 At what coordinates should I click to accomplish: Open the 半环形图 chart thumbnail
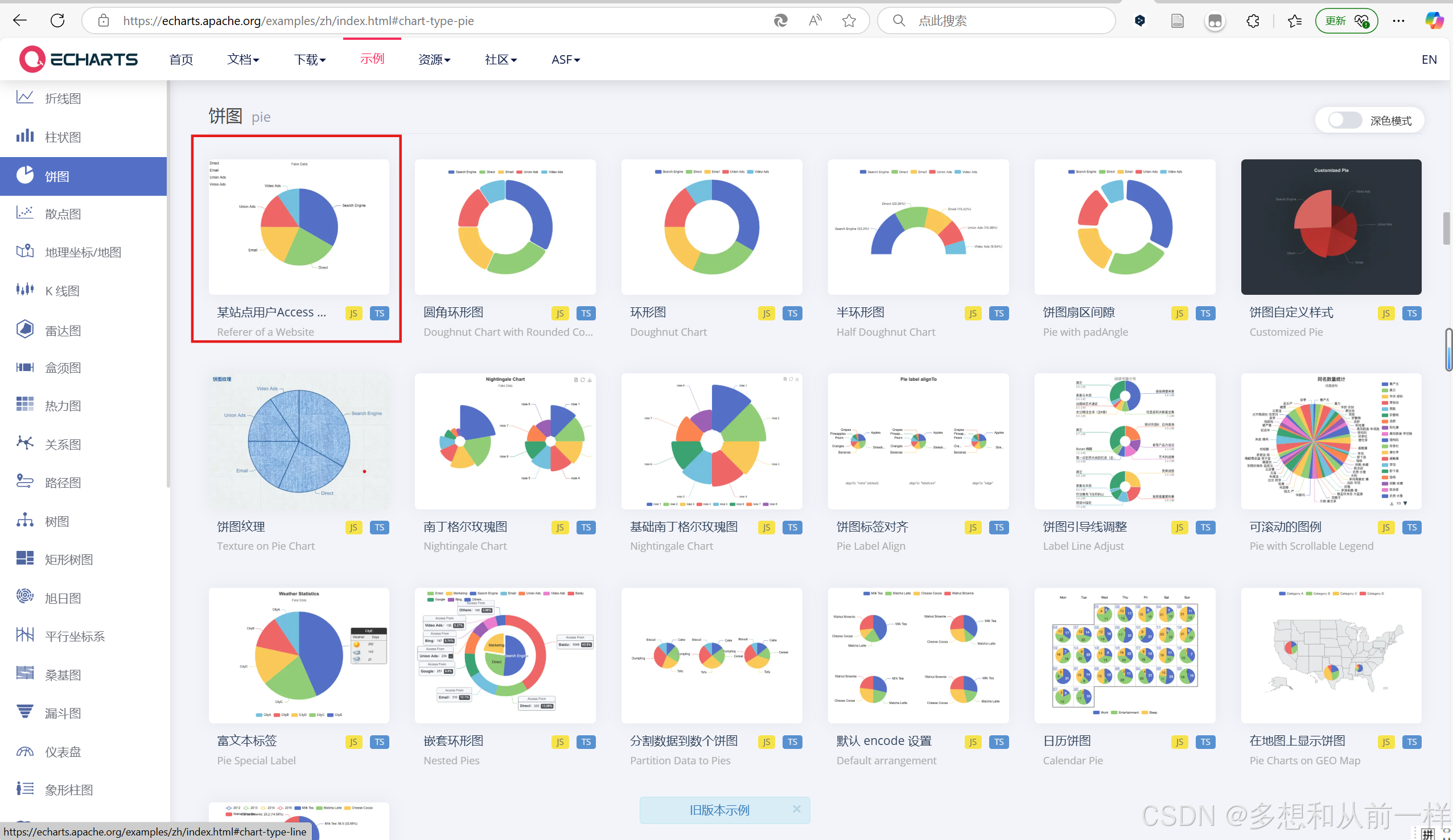click(x=918, y=227)
